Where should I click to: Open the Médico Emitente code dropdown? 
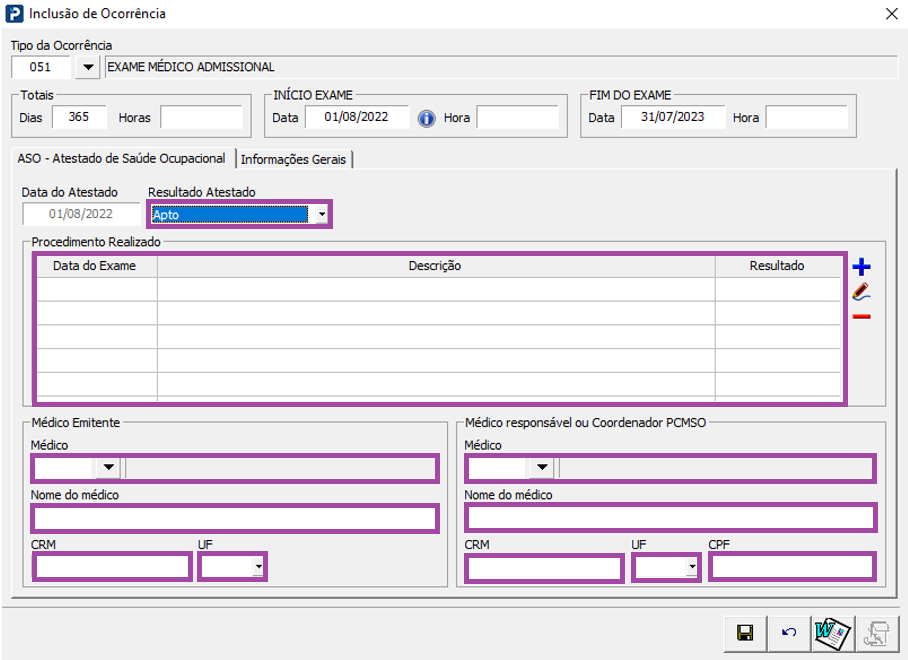coord(108,467)
